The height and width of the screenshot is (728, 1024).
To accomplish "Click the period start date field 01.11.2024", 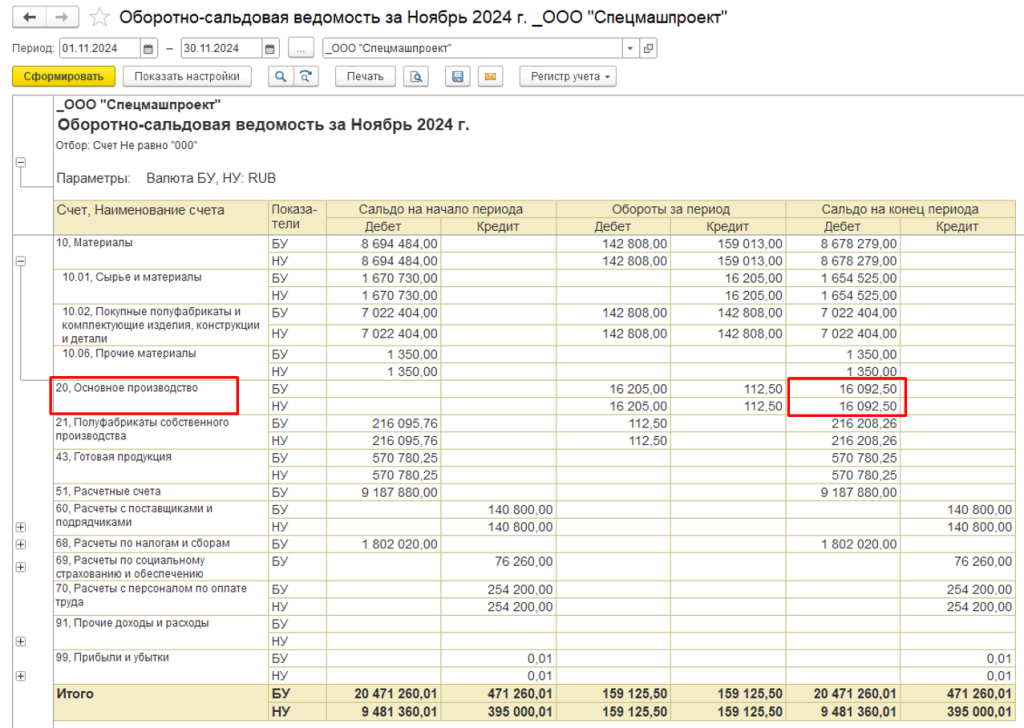I will click(x=100, y=48).
